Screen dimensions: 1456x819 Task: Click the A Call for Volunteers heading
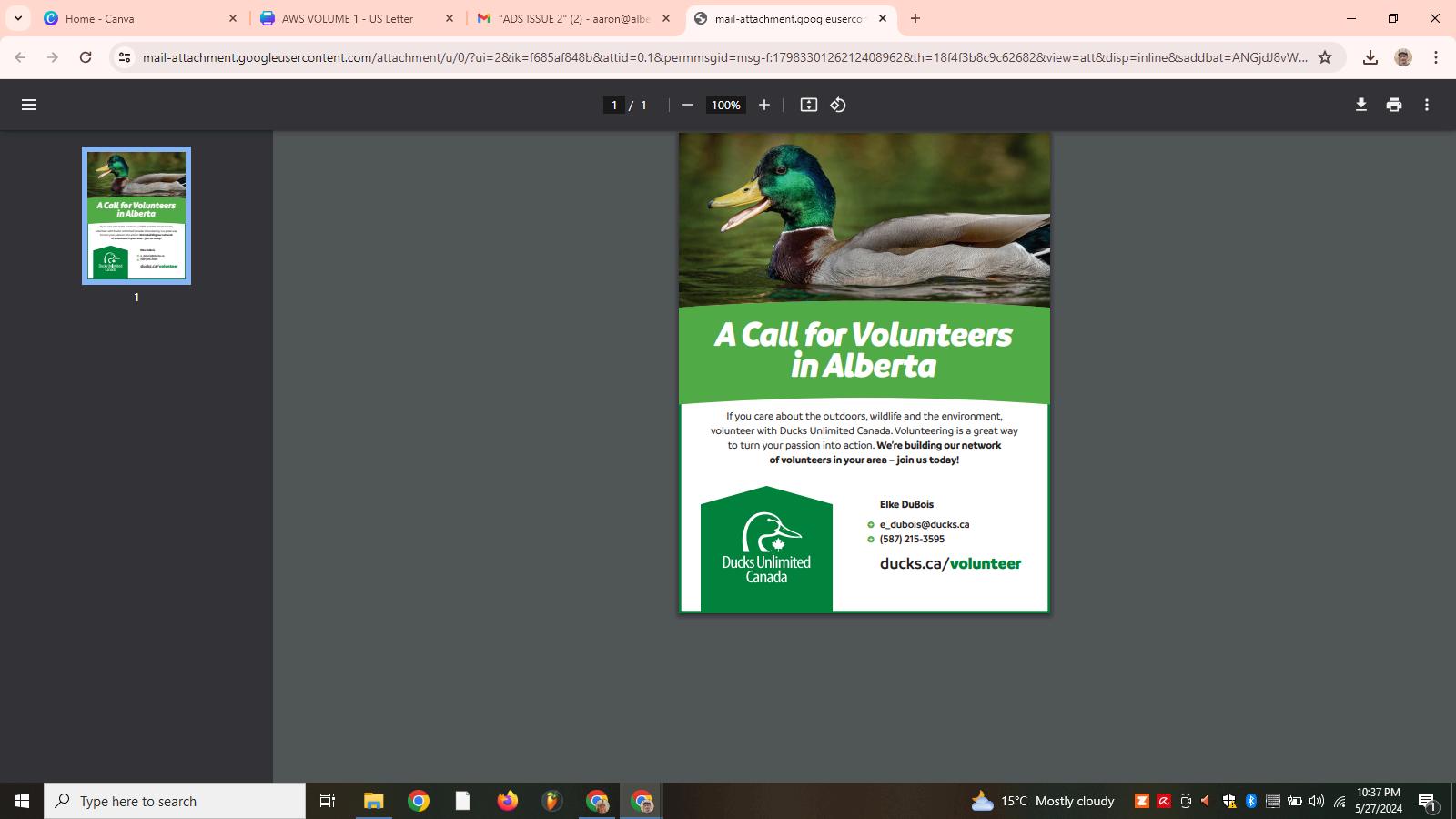tap(864, 350)
